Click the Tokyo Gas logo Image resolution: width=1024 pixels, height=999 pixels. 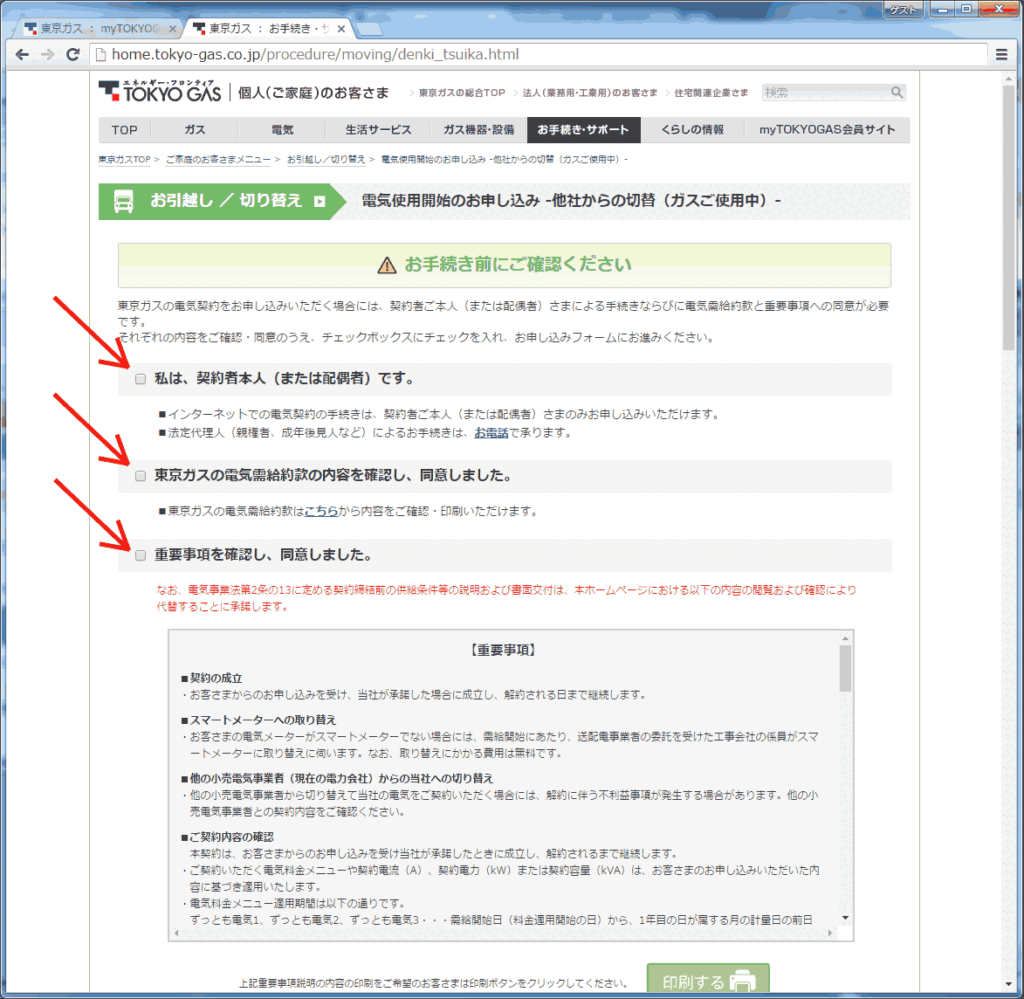160,91
